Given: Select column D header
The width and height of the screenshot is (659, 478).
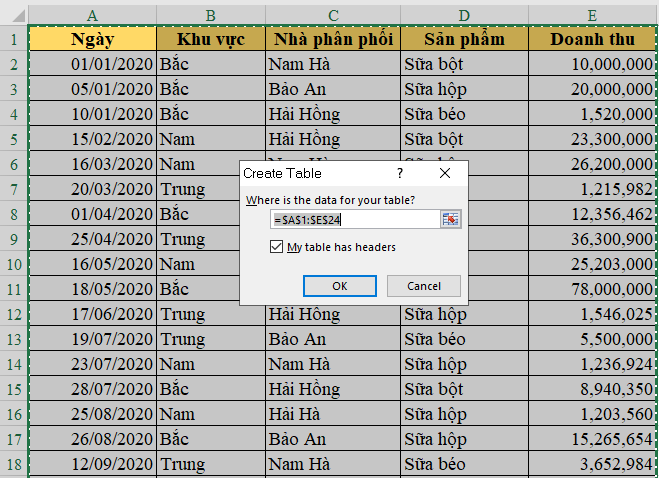Looking at the screenshot, I should [x=464, y=15].
